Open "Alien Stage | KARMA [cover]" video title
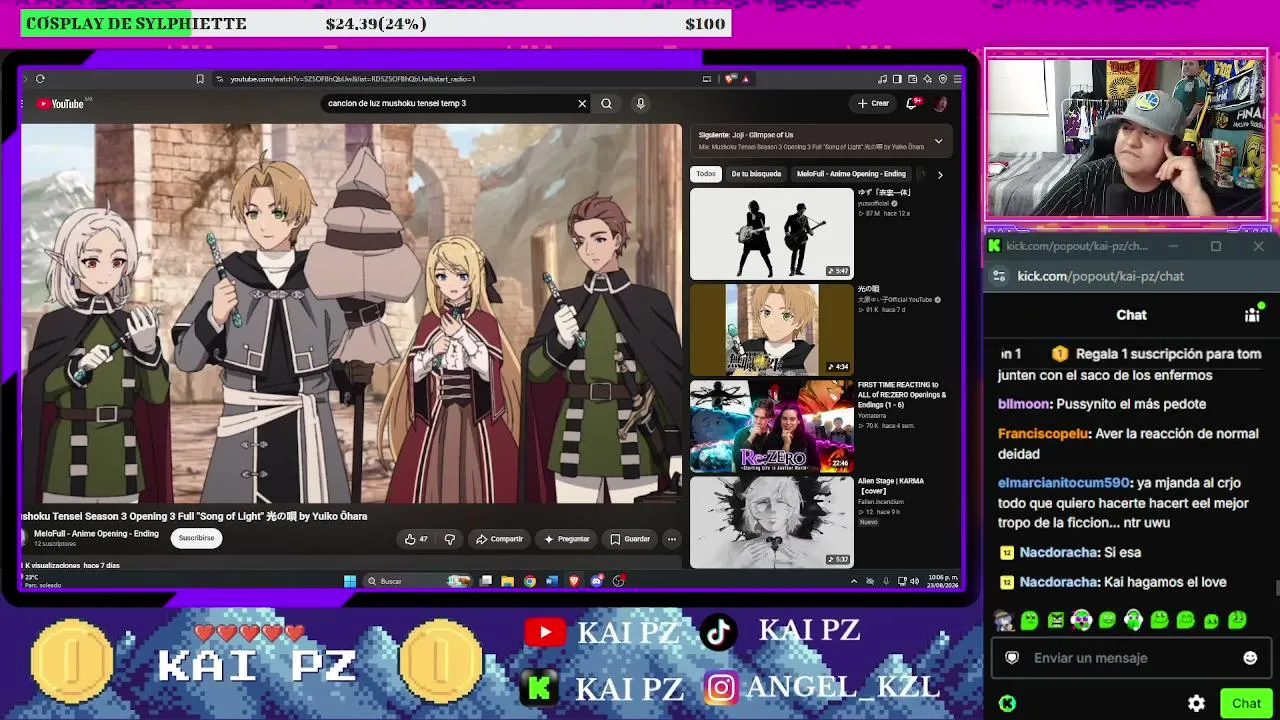1280x720 pixels. pos(891,487)
